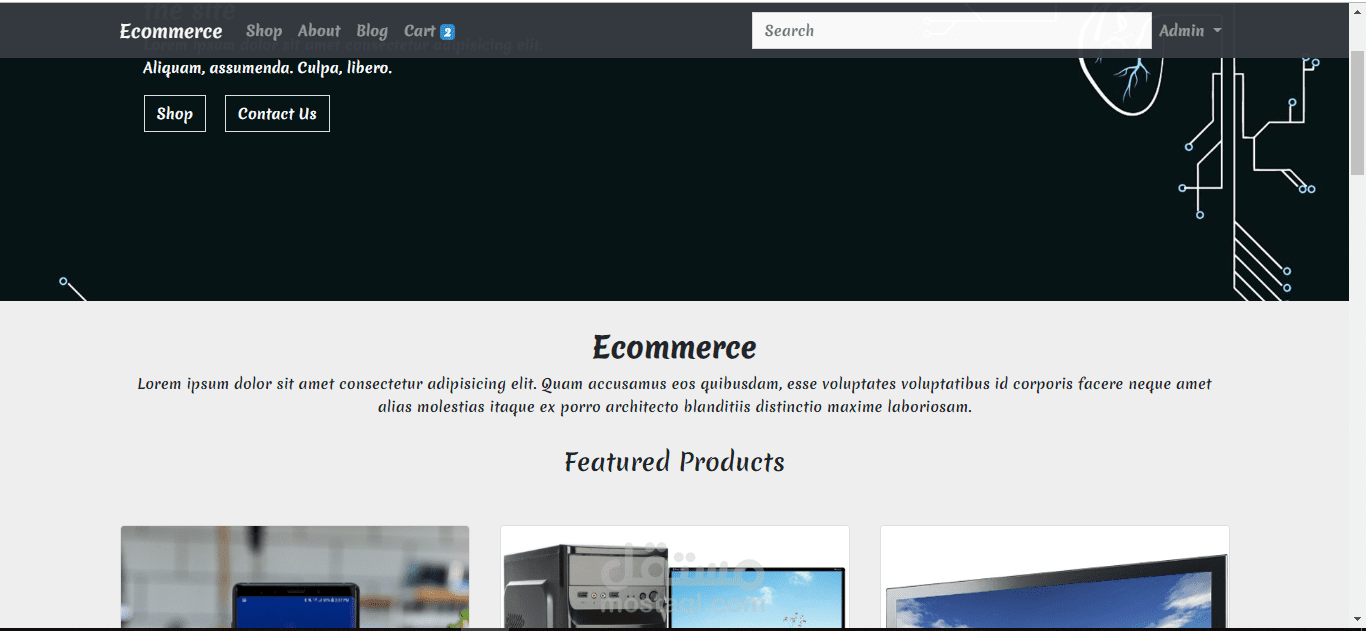Open the Blog nav link
Viewport: 1366px width, 631px height.
(372, 31)
